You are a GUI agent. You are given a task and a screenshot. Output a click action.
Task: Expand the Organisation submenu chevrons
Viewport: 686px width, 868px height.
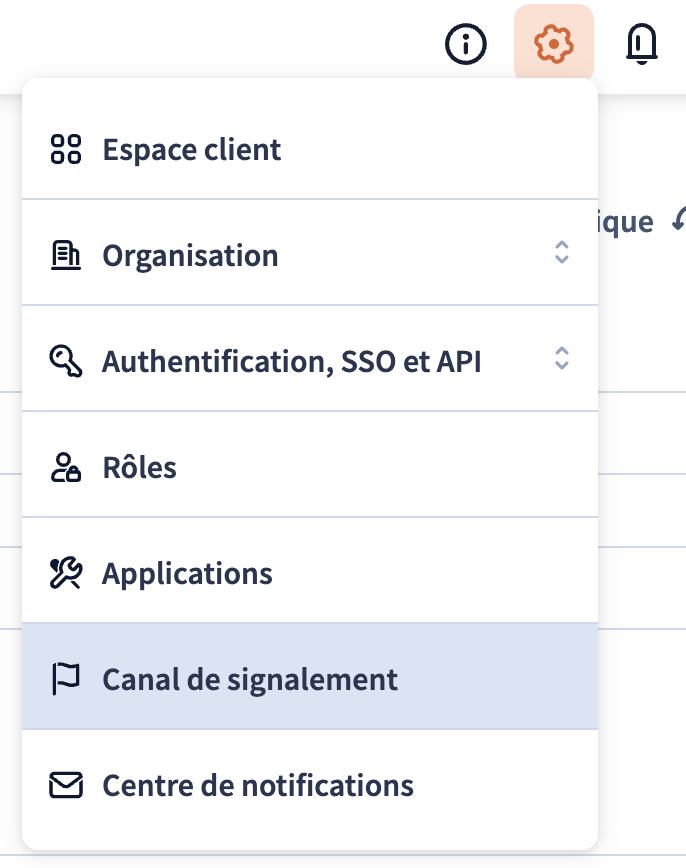(x=562, y=252)
